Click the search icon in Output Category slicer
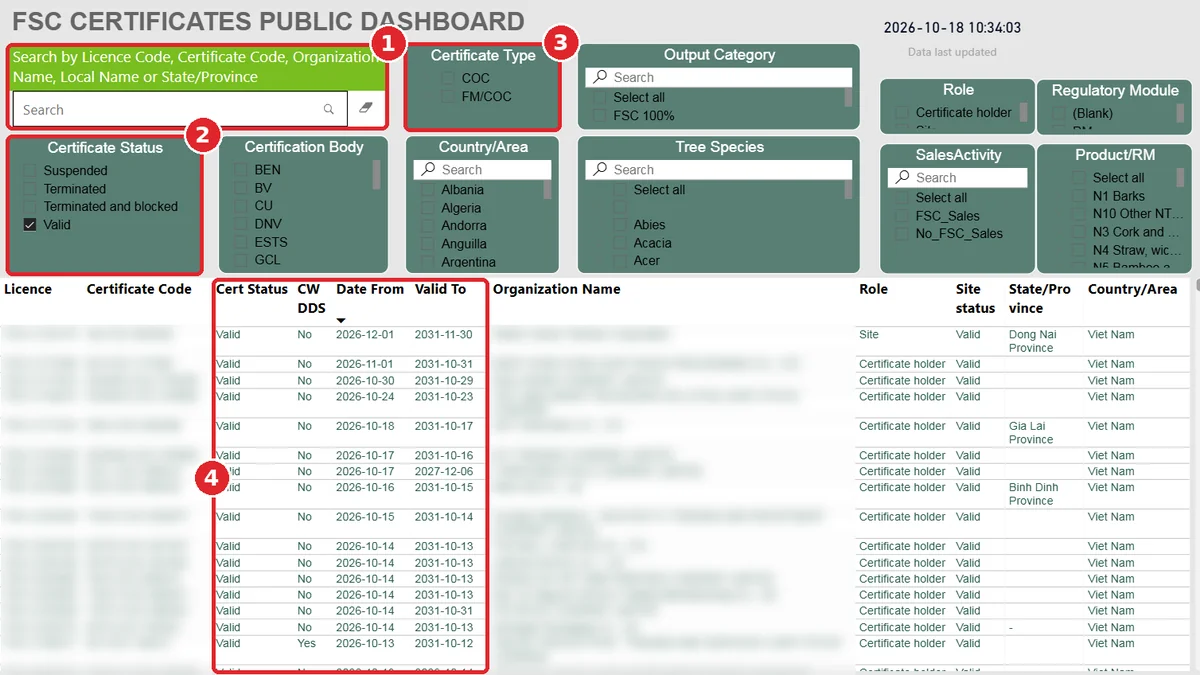Screen dimensions: 1200x675 (599, 77)
